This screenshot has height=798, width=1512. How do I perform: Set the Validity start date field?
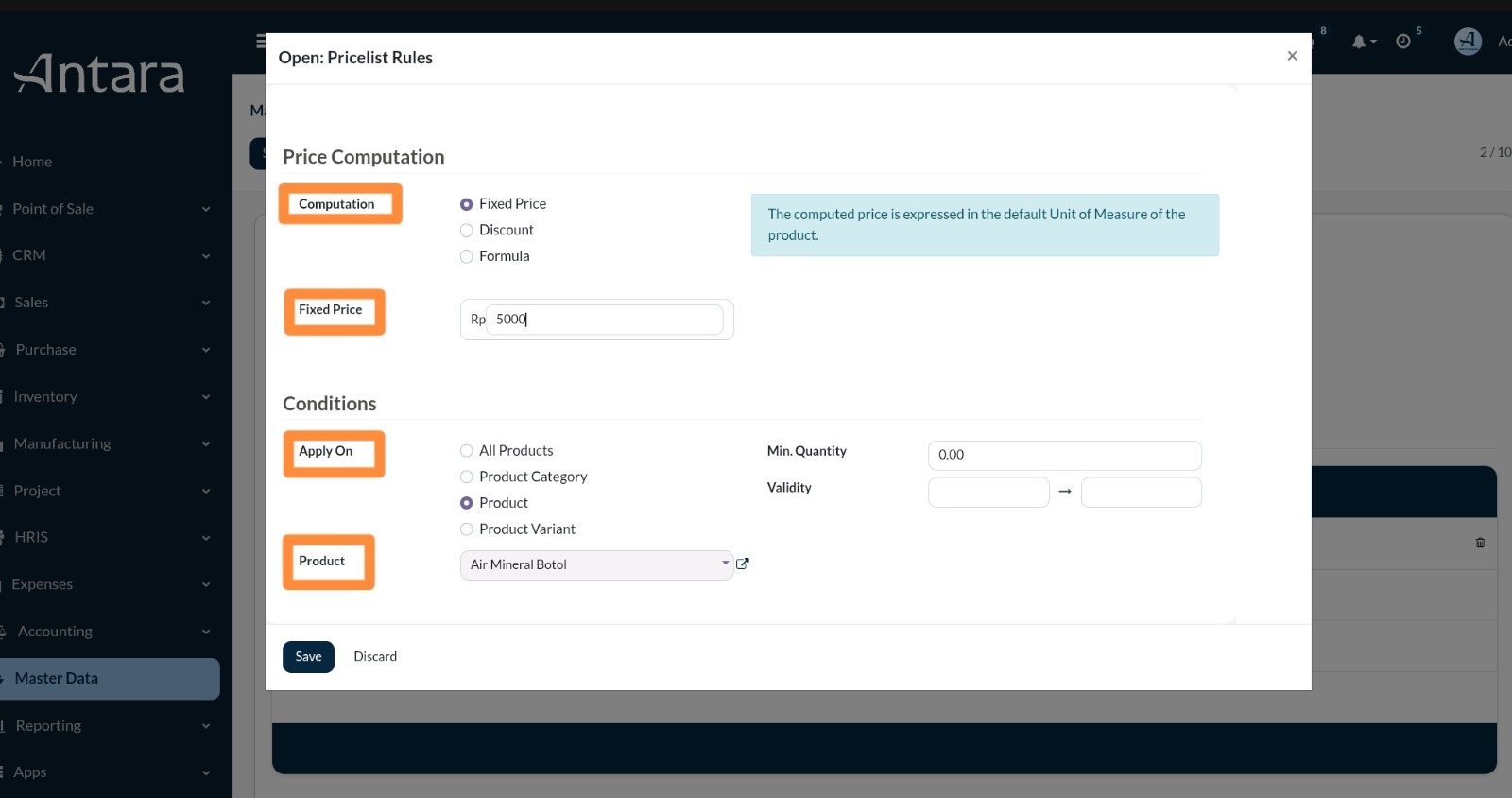pyautogui.click(x=988, y=493)
